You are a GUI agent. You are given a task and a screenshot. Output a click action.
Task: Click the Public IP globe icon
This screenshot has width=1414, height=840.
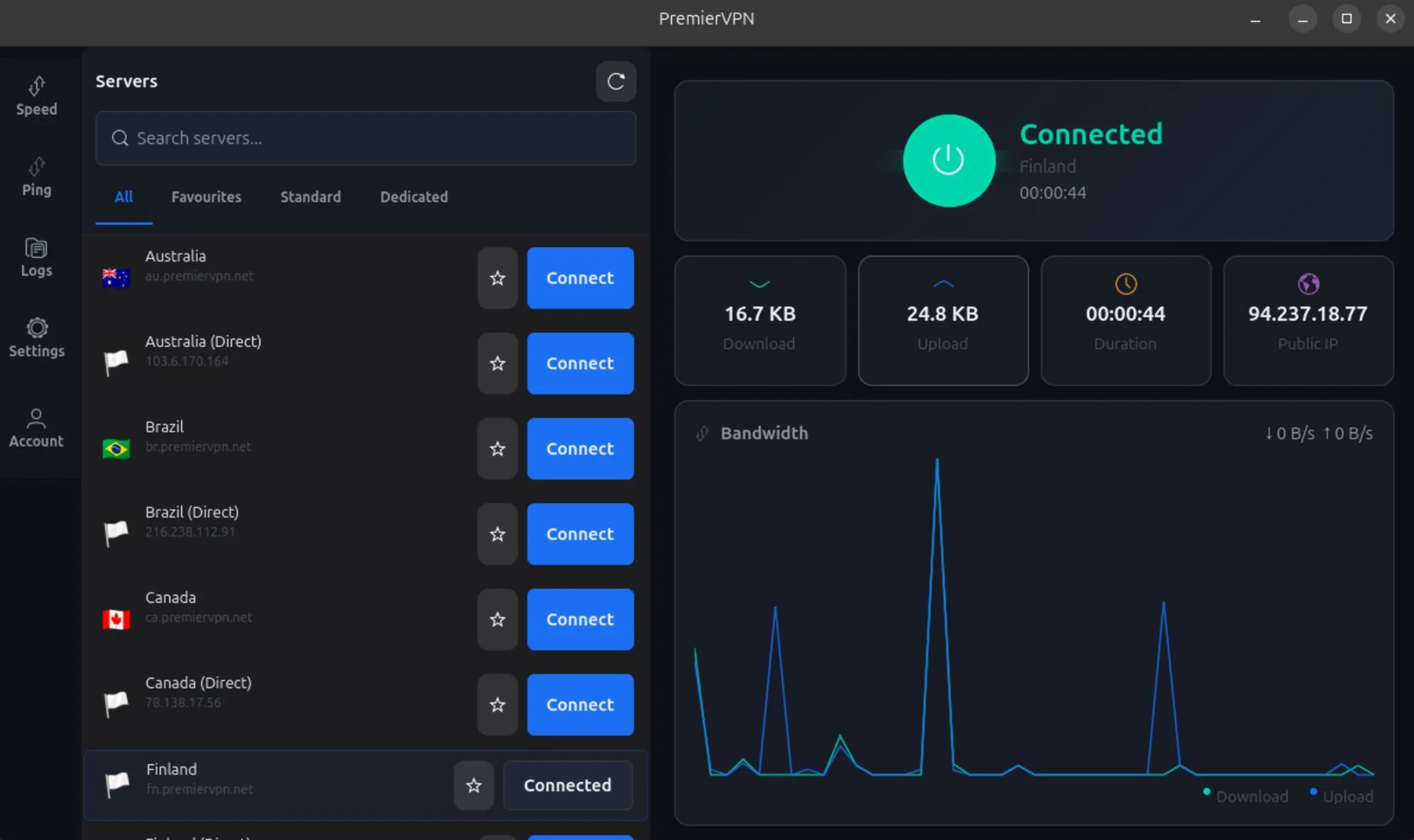tap(1308, 284)
